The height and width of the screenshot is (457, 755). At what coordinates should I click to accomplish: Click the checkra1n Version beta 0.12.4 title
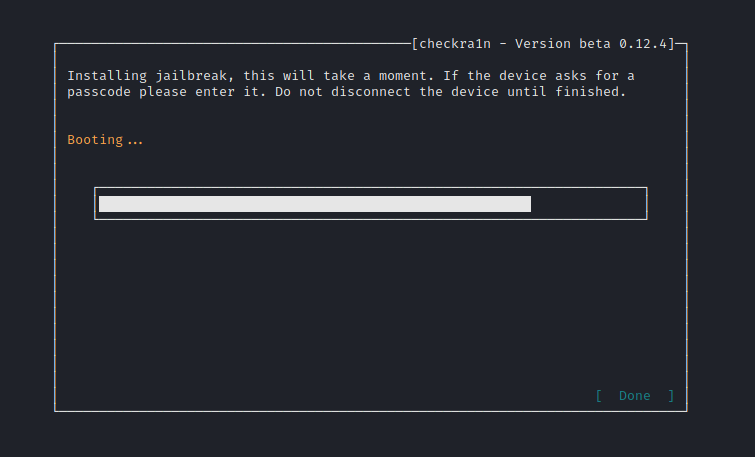[x=543, y=44]
